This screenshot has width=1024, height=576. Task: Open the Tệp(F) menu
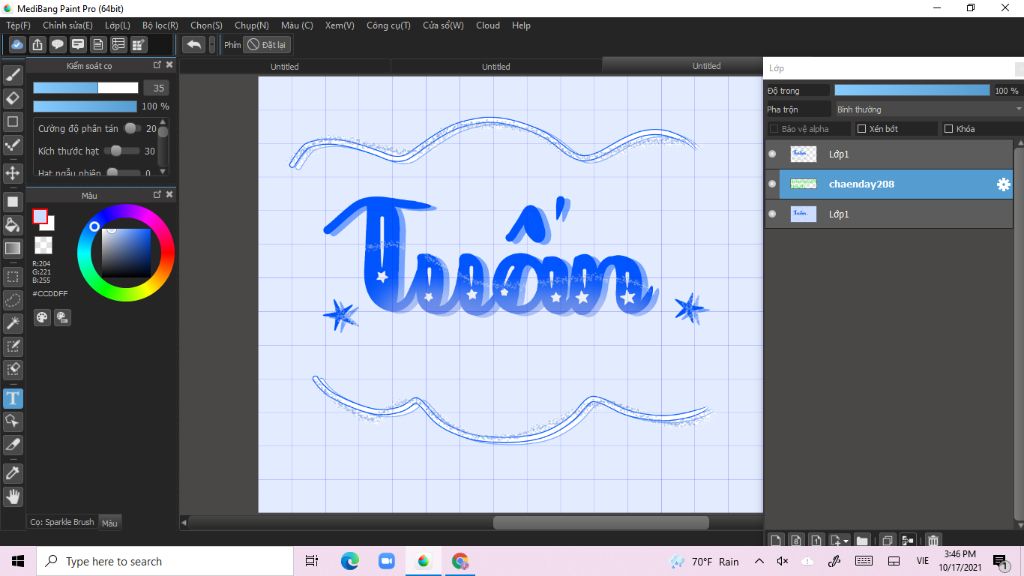point(18,25)
